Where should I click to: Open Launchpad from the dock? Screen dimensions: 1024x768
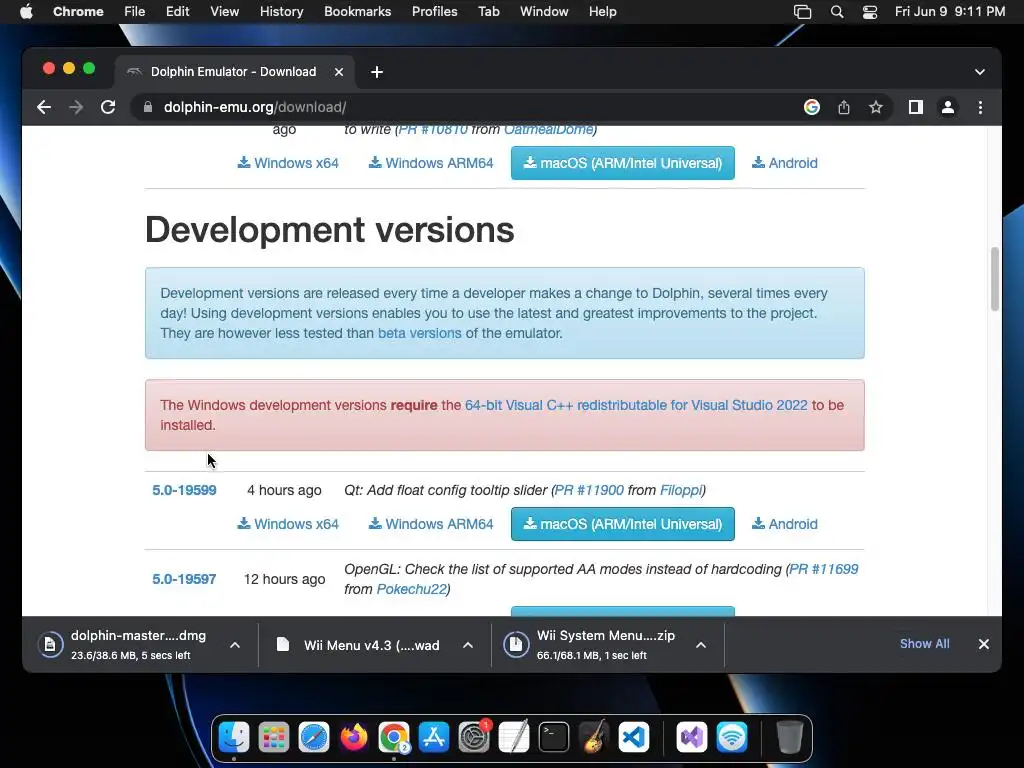(274, 737)
